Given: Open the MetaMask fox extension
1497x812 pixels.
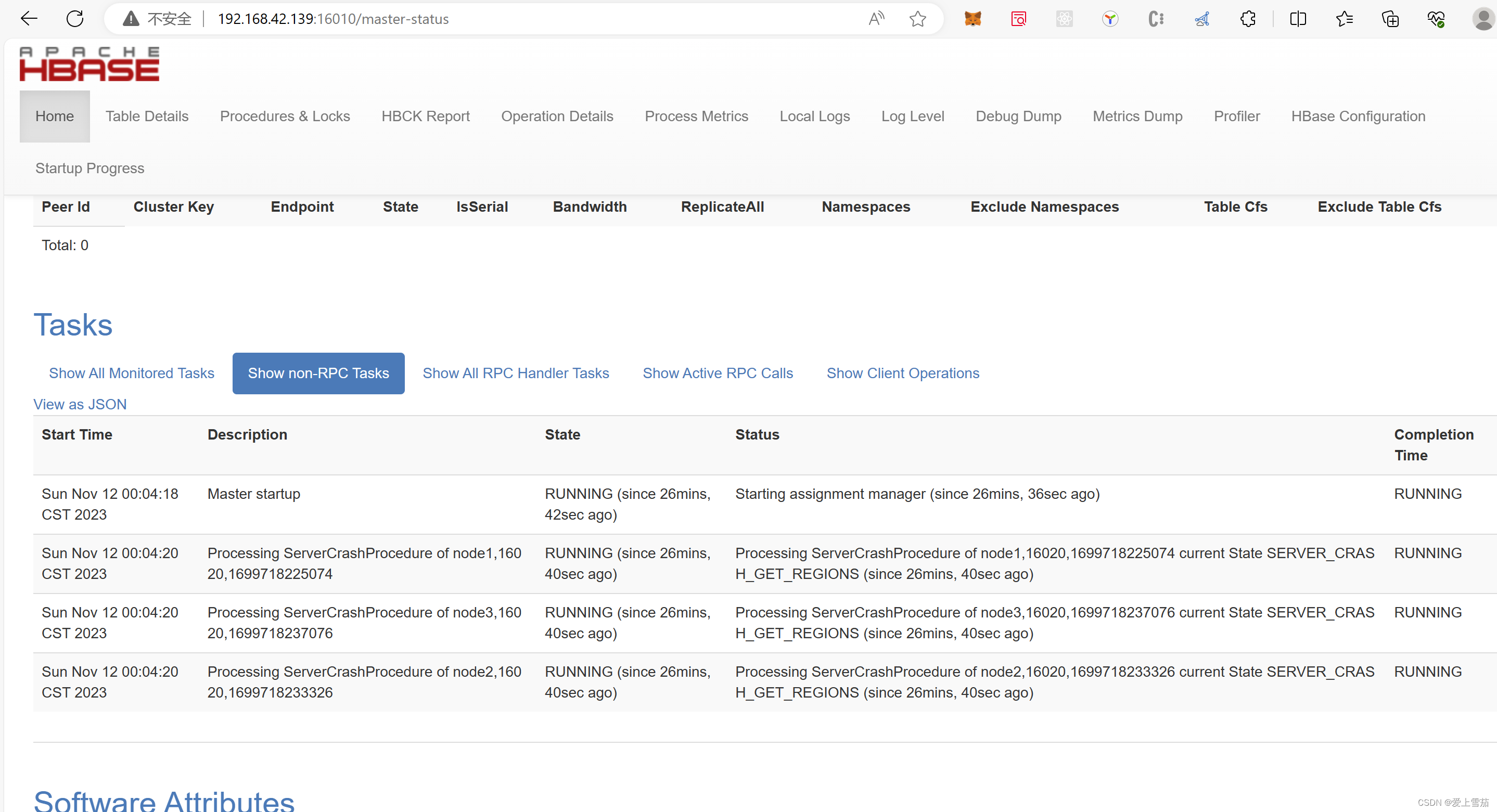Looking at the screenshot, I should point(972,19).
